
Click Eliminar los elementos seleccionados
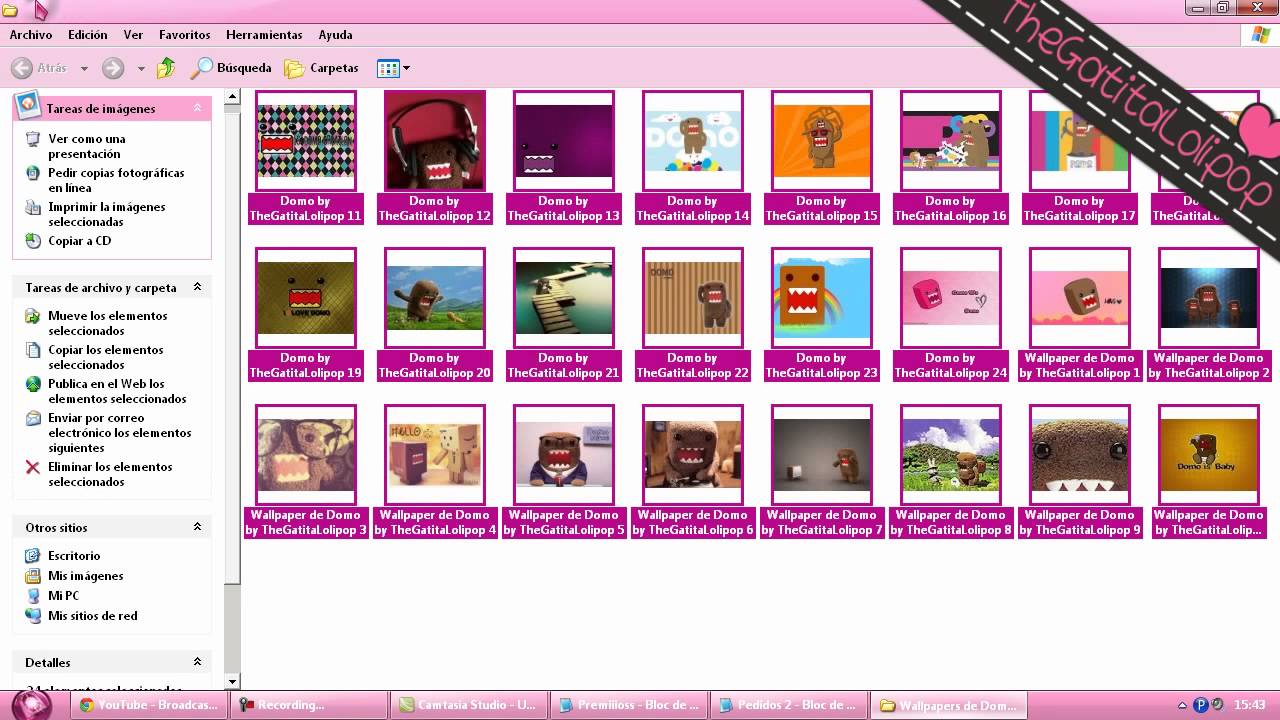110,474
